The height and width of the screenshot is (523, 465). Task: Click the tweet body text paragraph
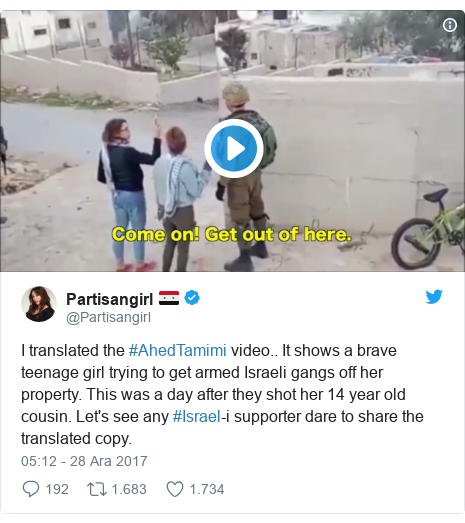[222, 395]
